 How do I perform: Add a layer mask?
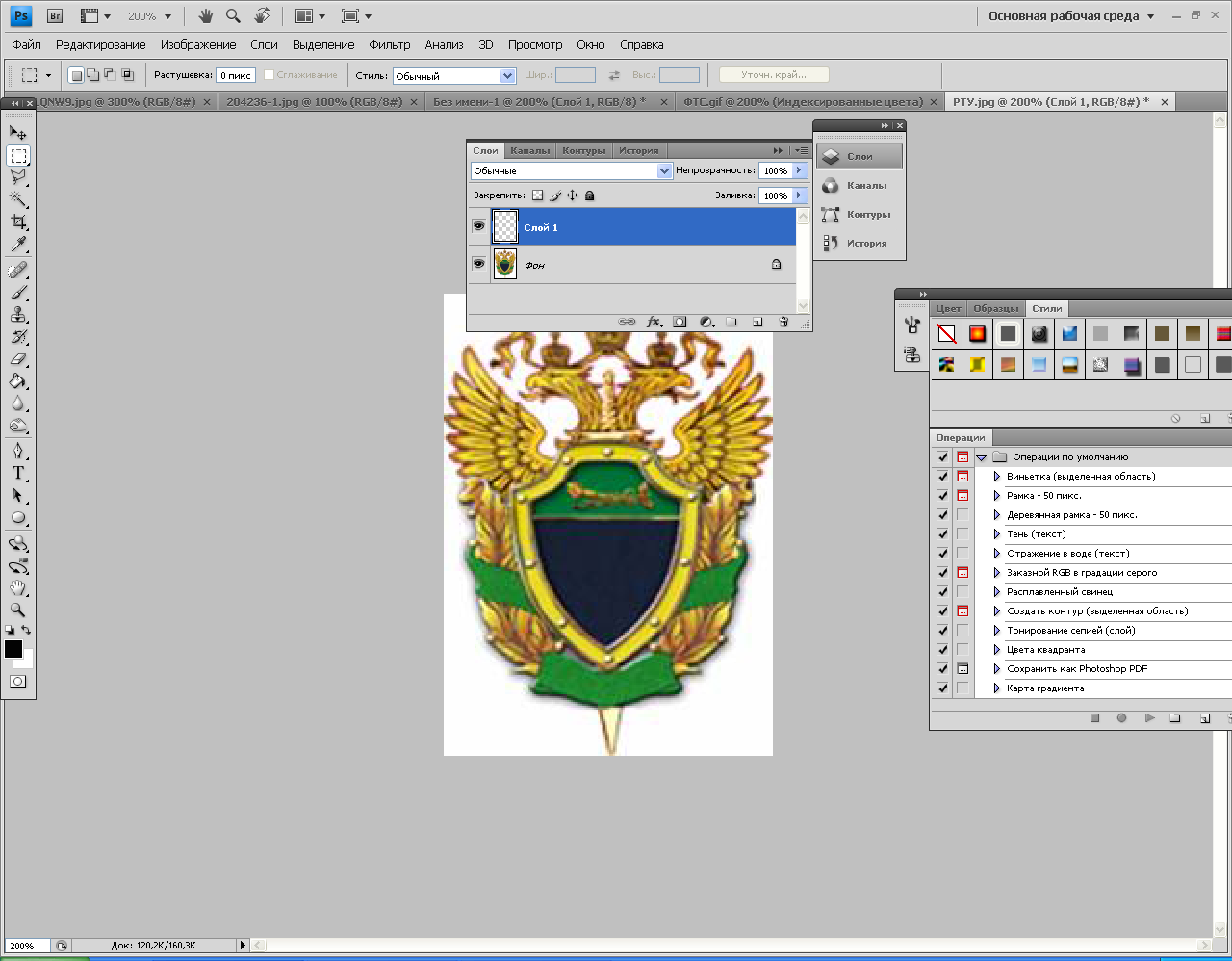(680, 322)
